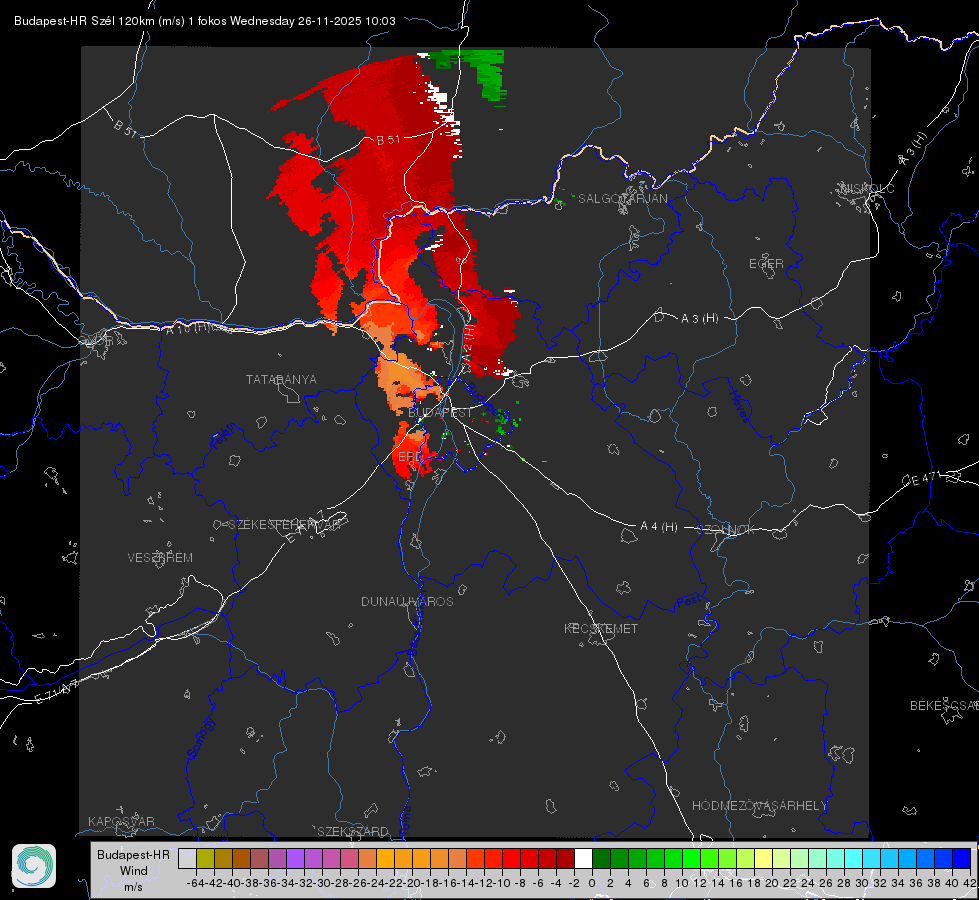
Task: Click the Budapest-HR Wind m/s legend title
Action: pyautogui.click(x=134, y=870)
